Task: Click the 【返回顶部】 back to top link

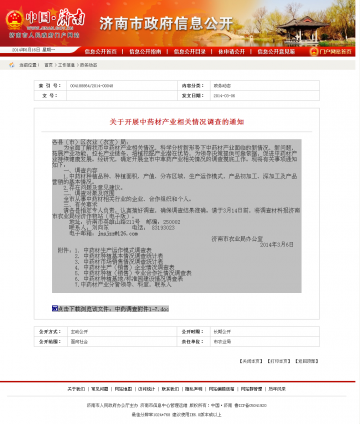Action: coord(307,361)
